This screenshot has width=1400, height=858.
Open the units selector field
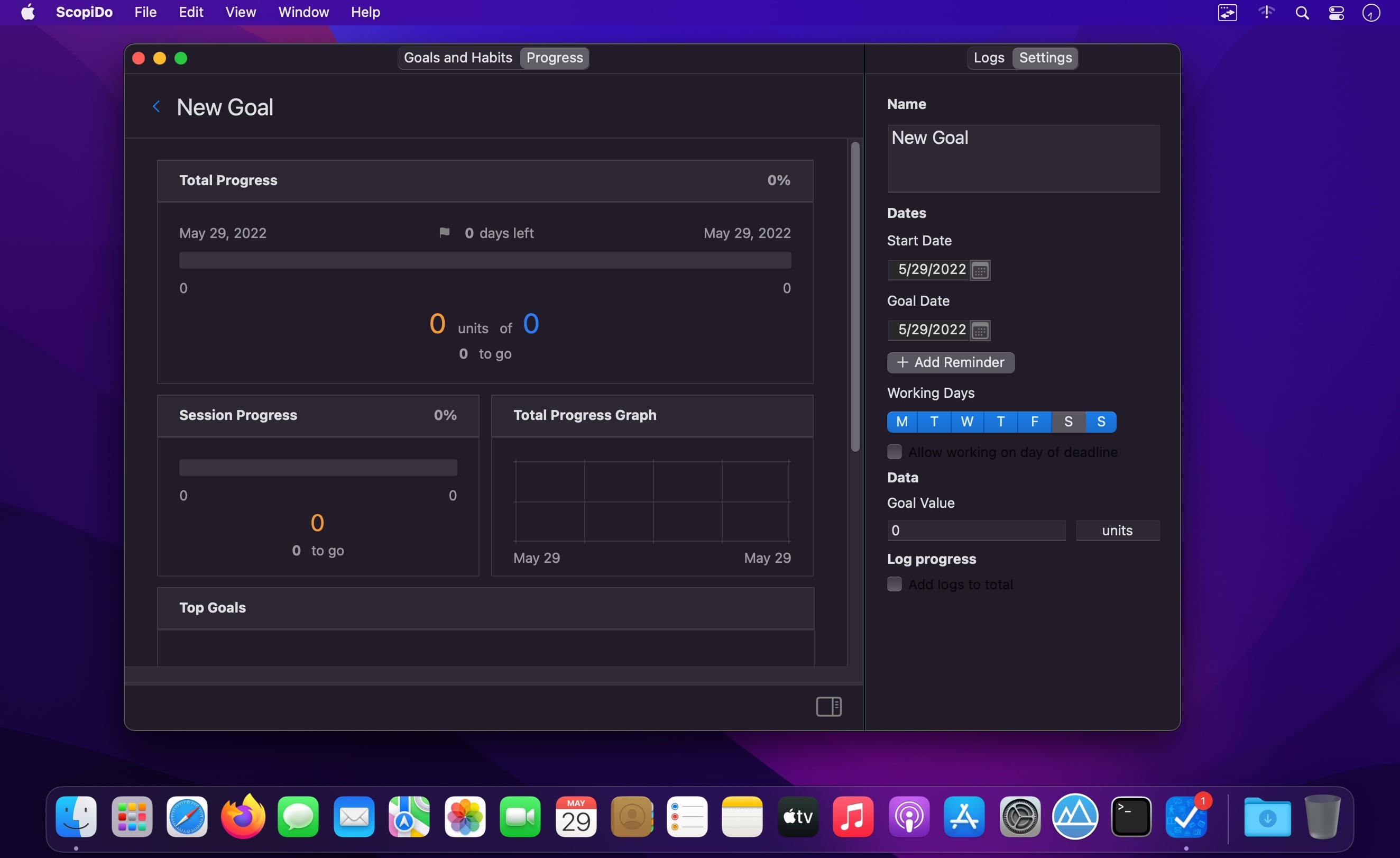[x=1117, y=531]
